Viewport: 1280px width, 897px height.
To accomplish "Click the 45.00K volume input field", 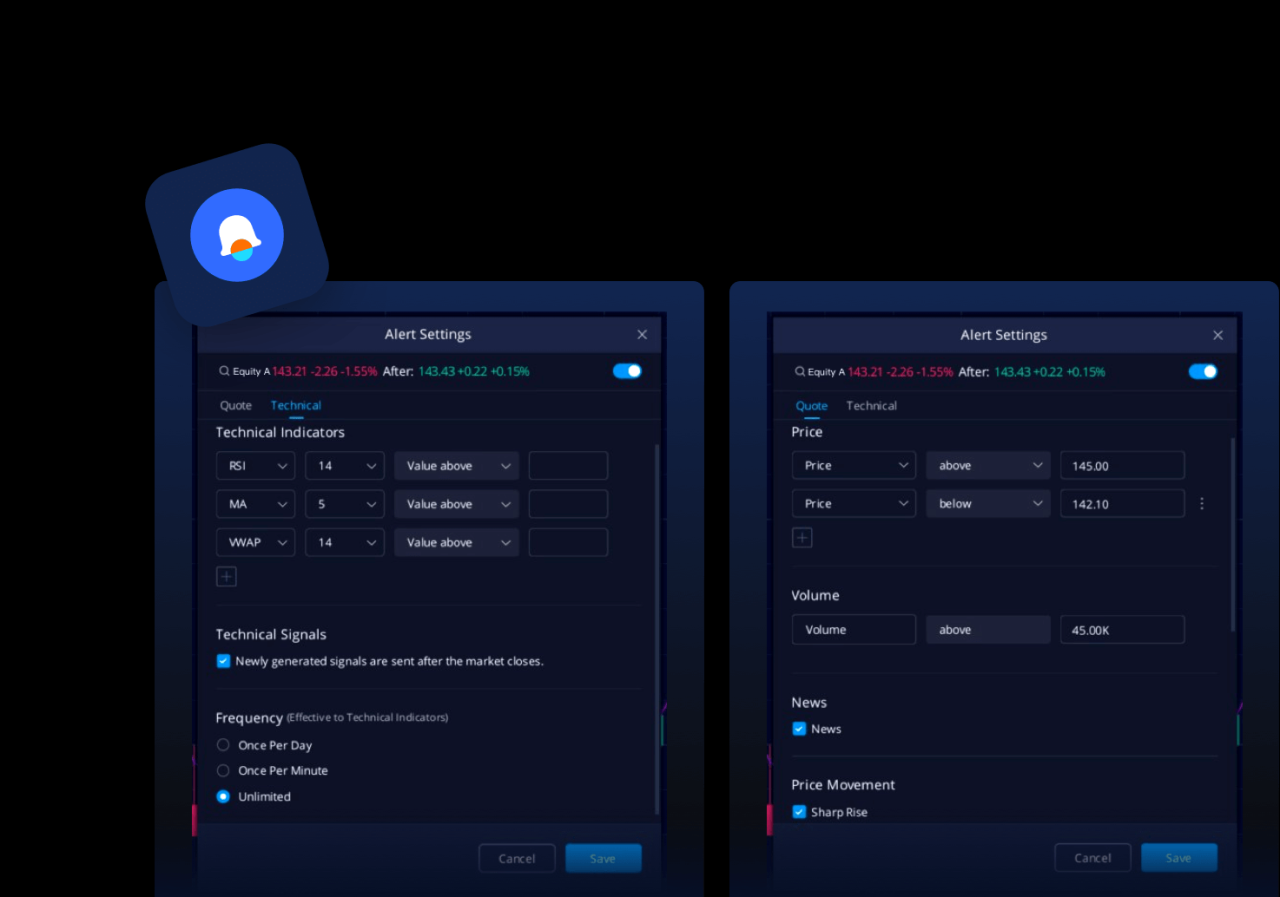I will pos(1122,630).
